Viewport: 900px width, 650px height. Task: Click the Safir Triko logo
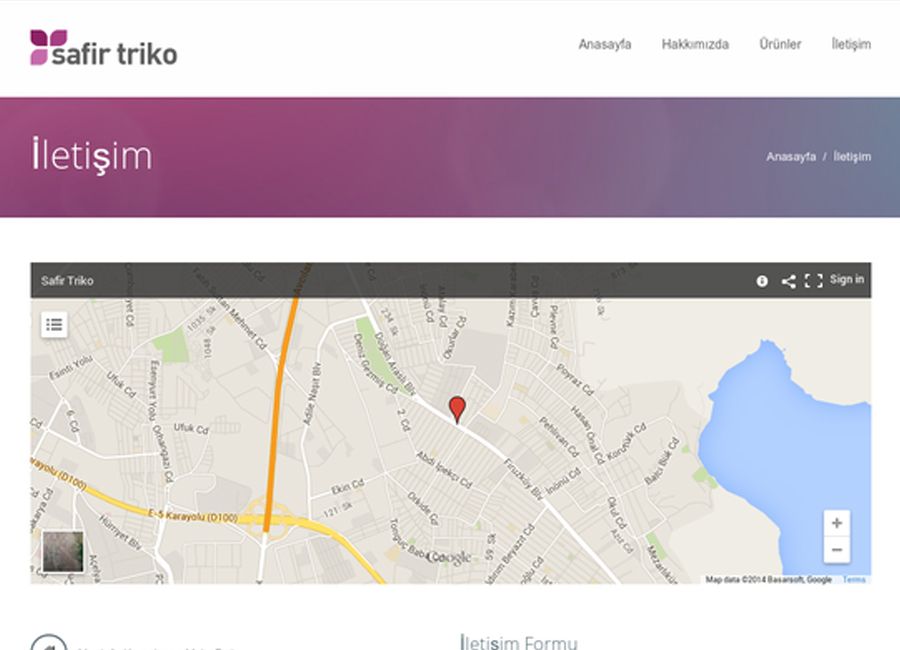(103, 48)
